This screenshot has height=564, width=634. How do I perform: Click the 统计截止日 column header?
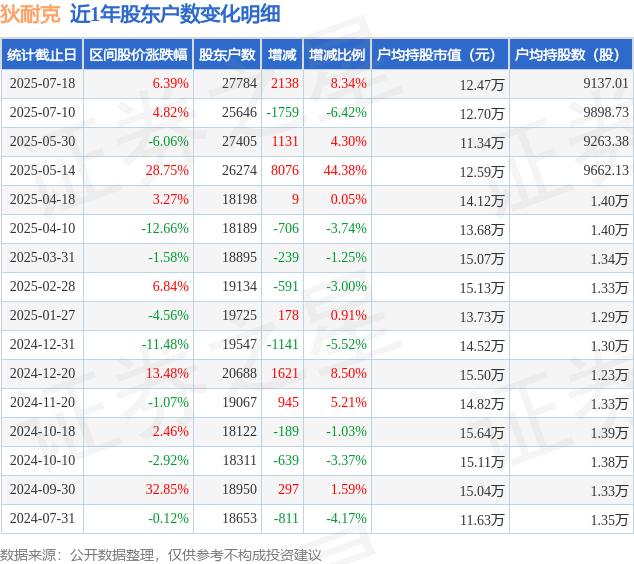coord(42,55)
